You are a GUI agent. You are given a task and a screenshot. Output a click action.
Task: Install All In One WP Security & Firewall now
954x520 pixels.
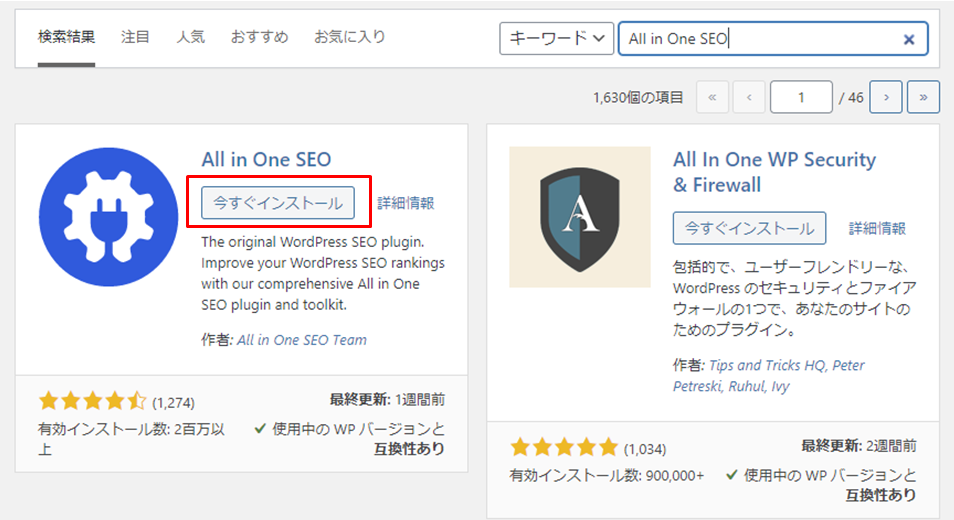pos(749,228)
